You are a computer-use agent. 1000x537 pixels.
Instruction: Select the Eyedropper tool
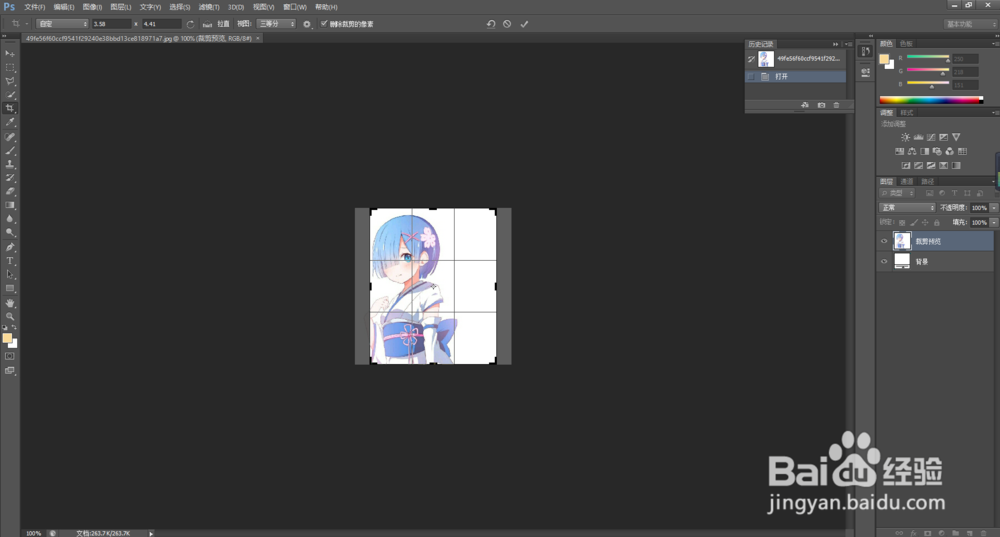click(10, 122)
